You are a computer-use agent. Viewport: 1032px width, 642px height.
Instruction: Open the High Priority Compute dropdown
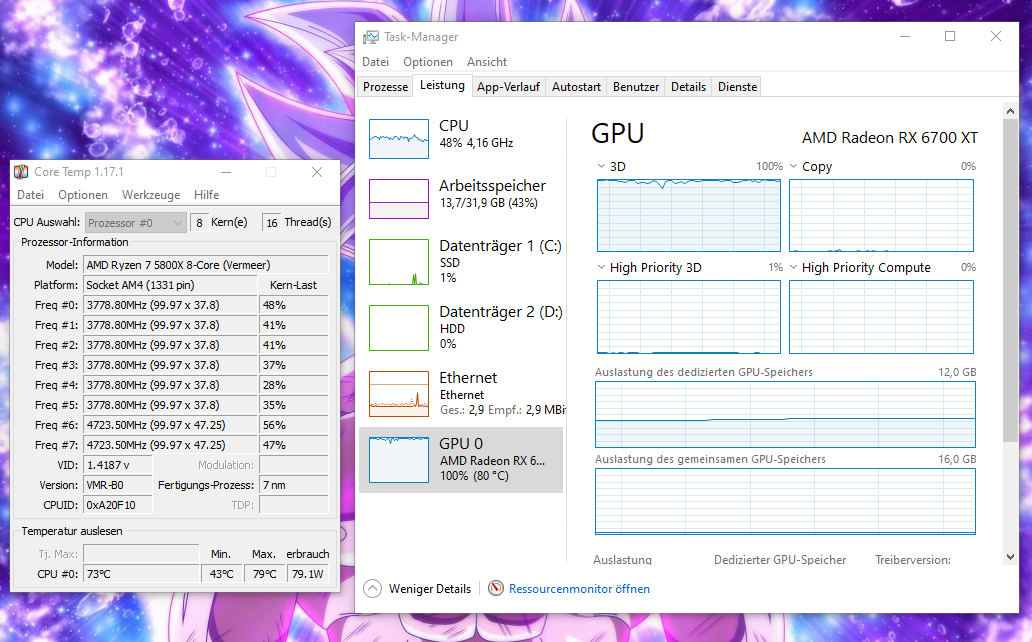pos(793,267)
